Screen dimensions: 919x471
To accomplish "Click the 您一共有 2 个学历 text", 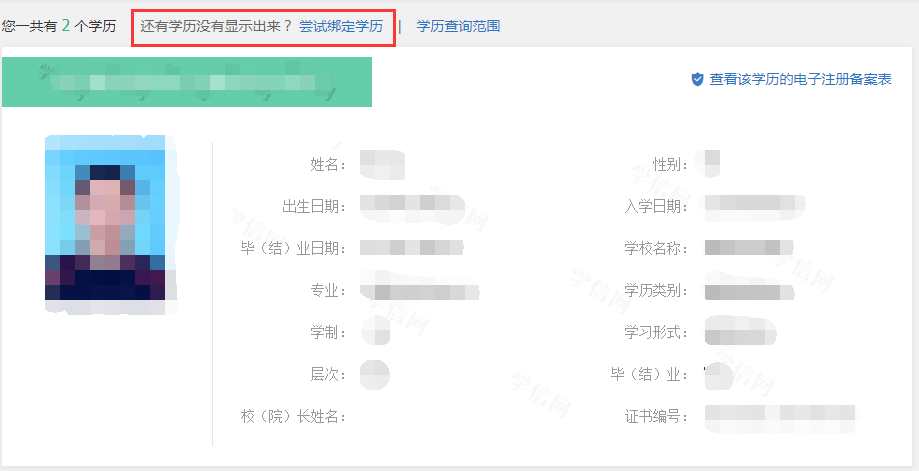I will 58,26.
